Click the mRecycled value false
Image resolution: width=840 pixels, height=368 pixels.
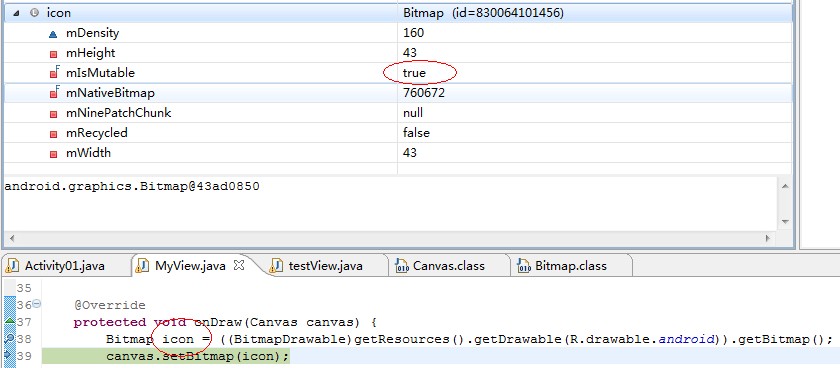[x=416, y=132]
